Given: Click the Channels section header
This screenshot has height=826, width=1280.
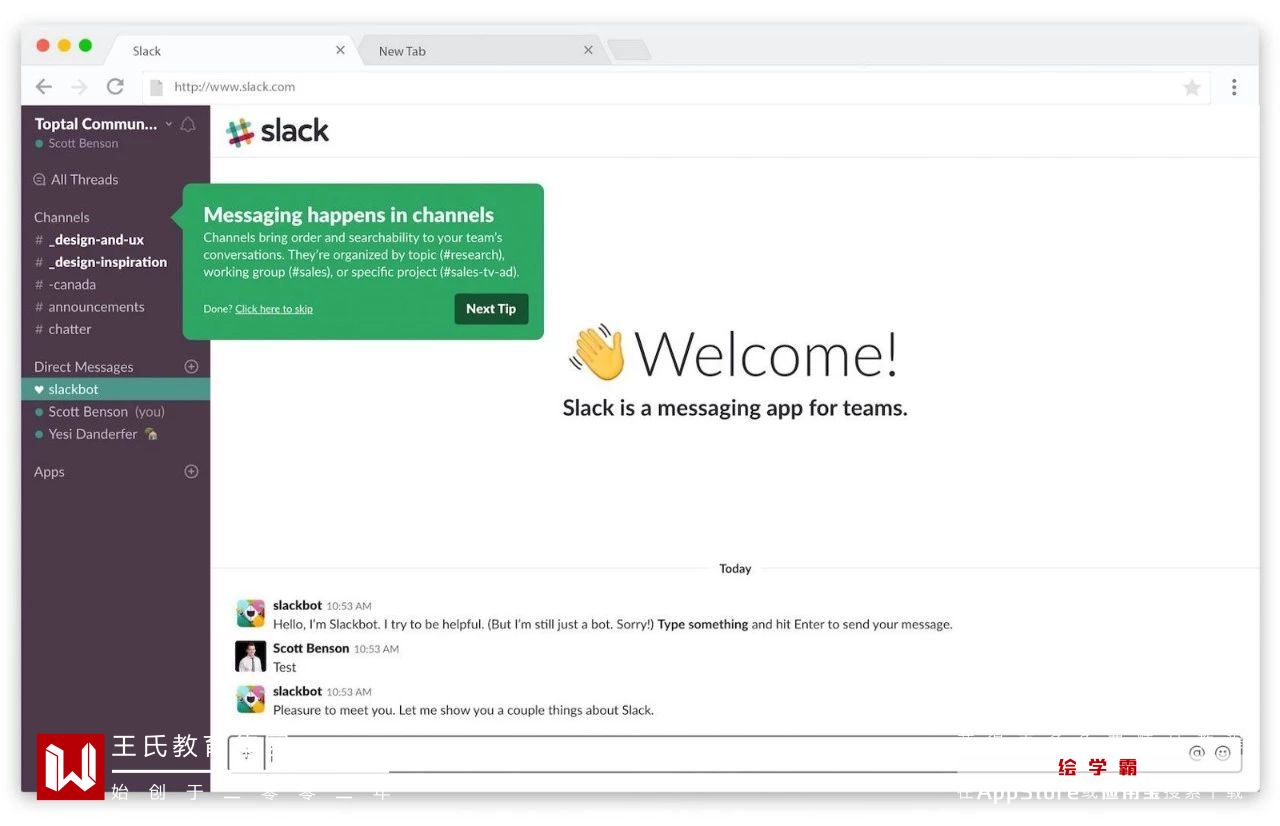Looking at the screenshot, I should (62, 217).
